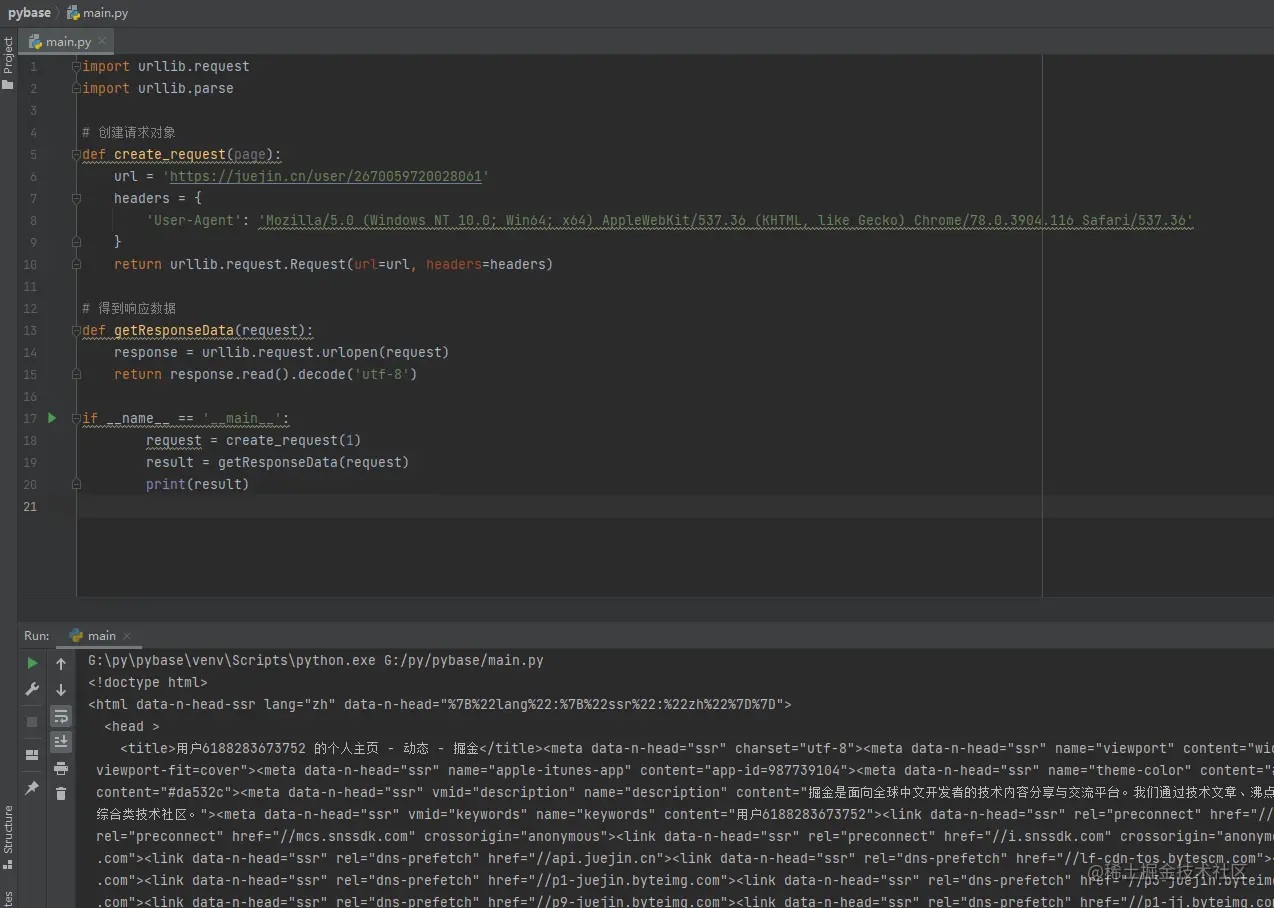Click fold end marker at line 15

click(x=76, y=374)
